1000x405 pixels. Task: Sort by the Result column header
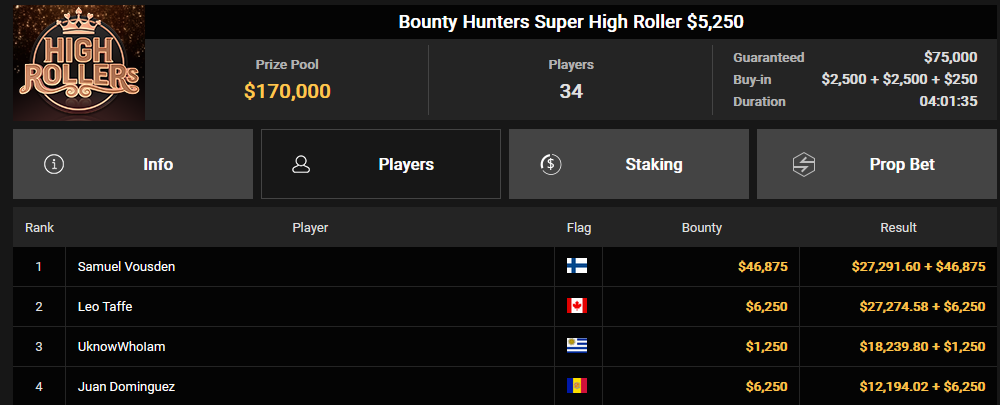click(x=898, y=228)
